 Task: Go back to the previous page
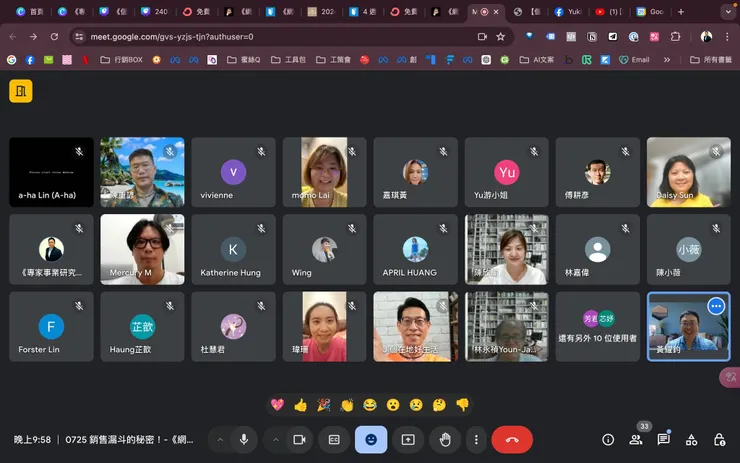pos(13,36)
